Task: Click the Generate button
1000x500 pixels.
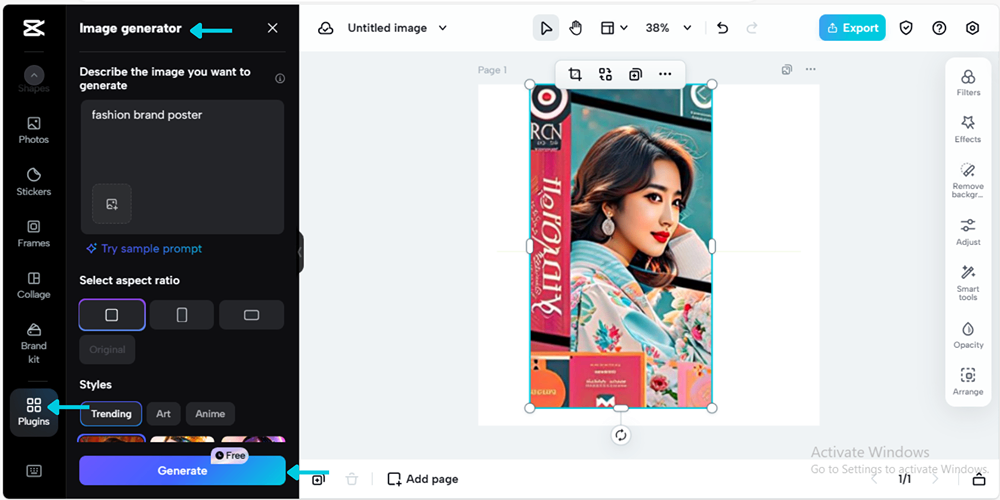Action: coord(182,471)
